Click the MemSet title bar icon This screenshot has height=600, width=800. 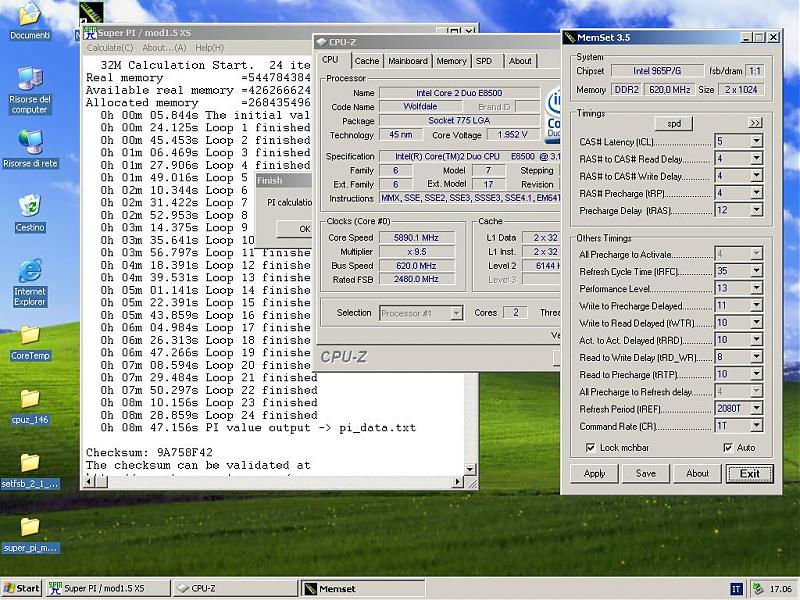569,37
